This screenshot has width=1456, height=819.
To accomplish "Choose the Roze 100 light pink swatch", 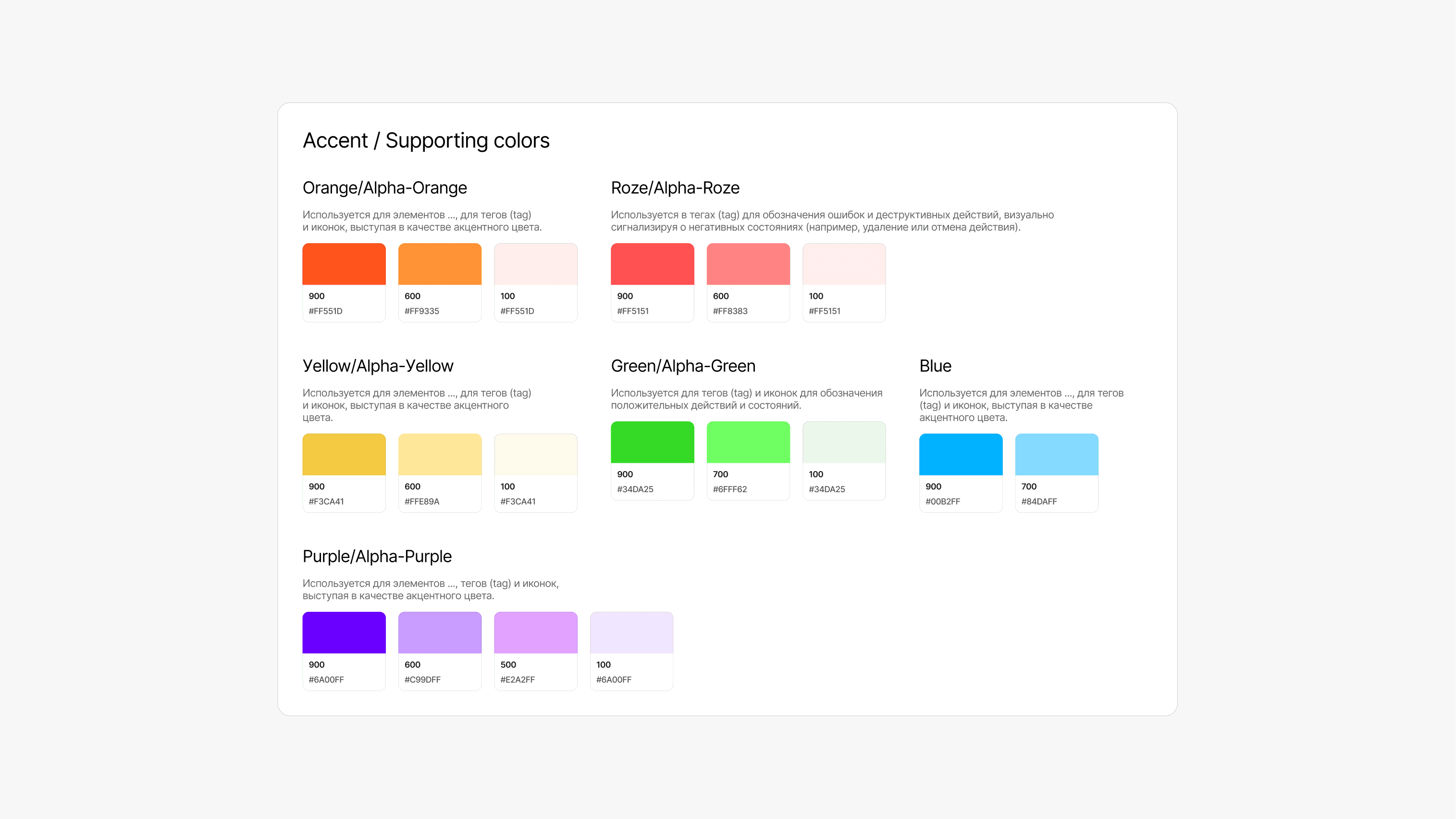I will 844,283.
